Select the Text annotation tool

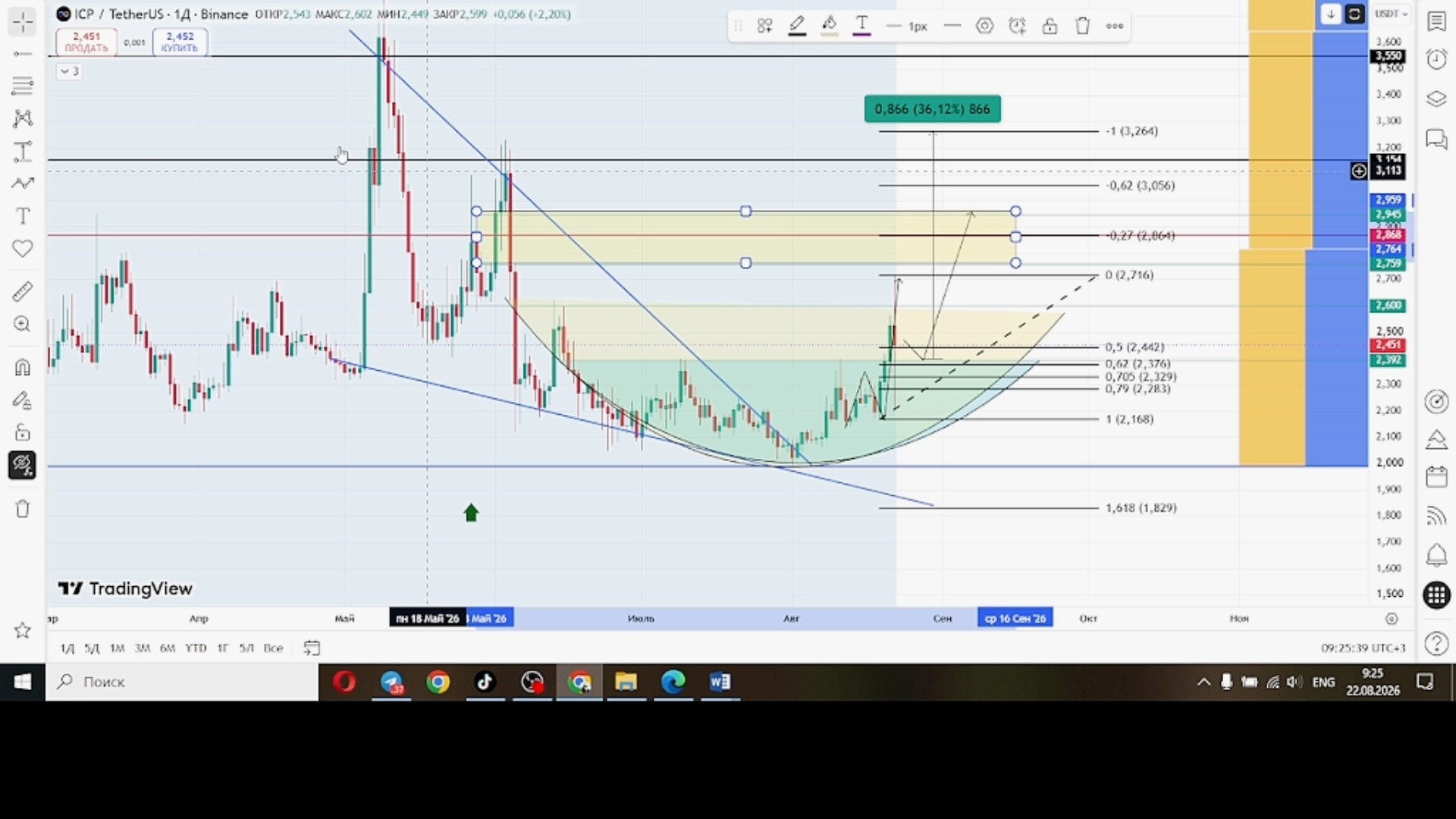[x=23, y=216]
